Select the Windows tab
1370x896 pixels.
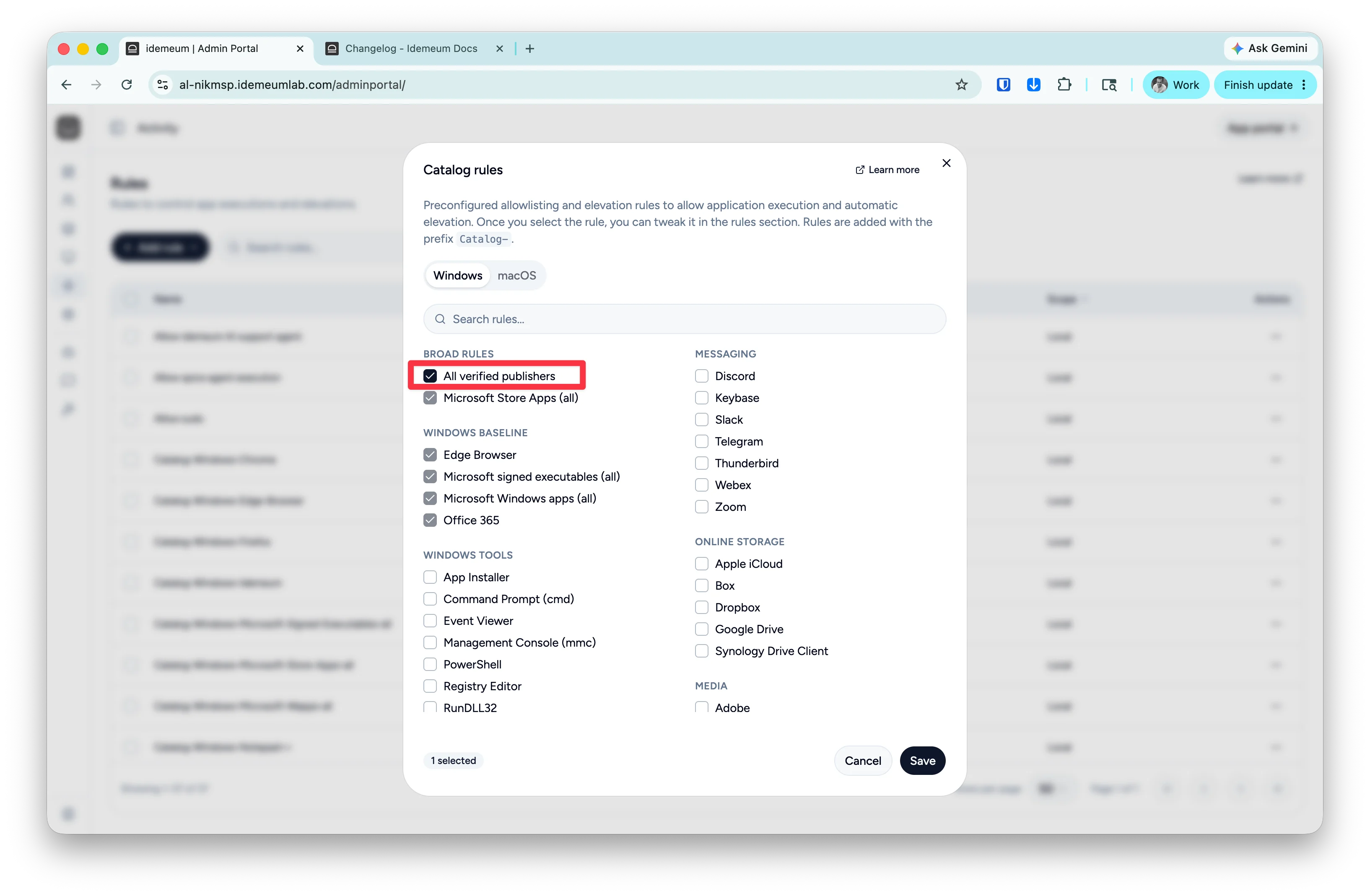[x=458, y=275]
